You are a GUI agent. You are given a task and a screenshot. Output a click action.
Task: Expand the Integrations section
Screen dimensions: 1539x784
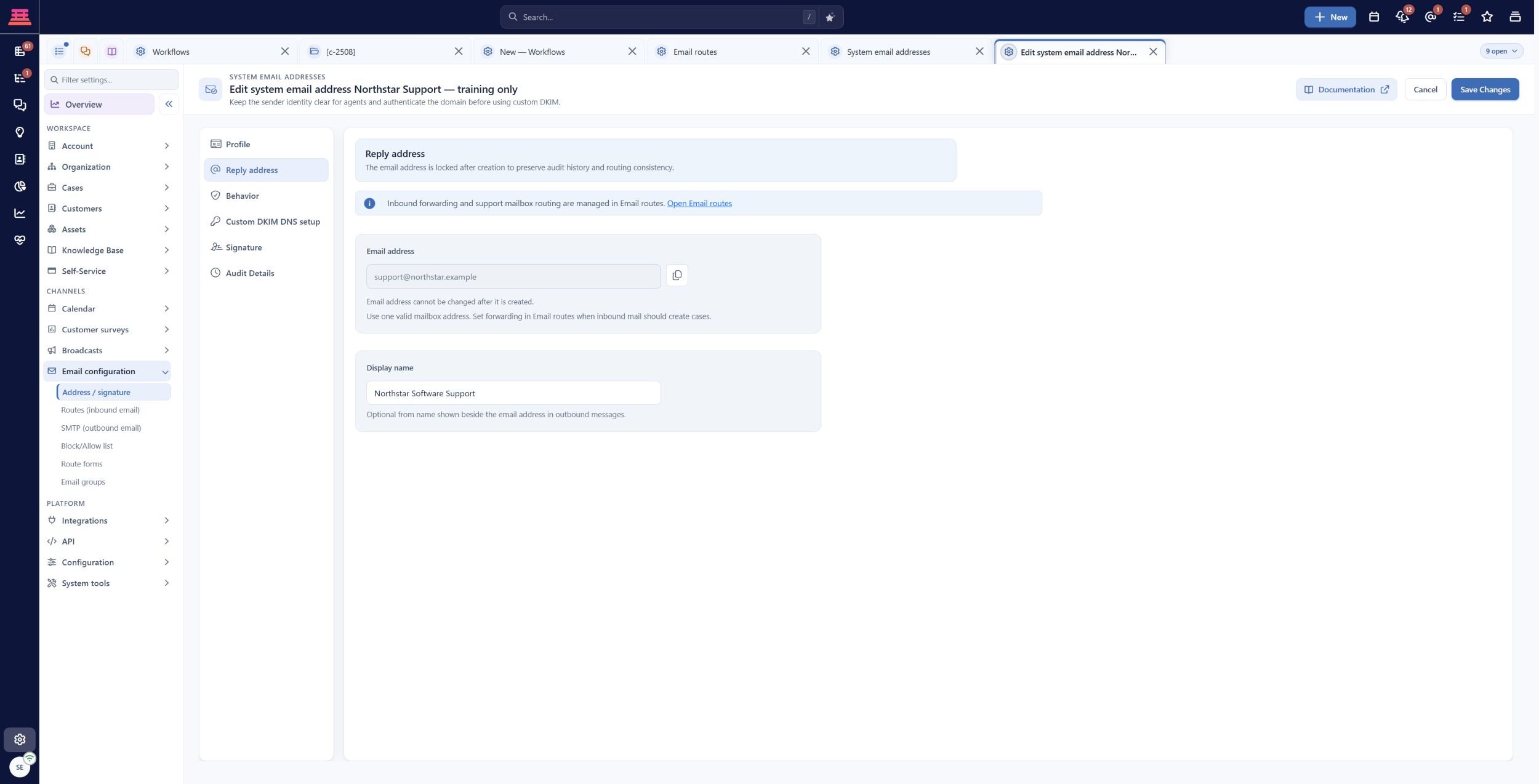(x=108, y=521)
